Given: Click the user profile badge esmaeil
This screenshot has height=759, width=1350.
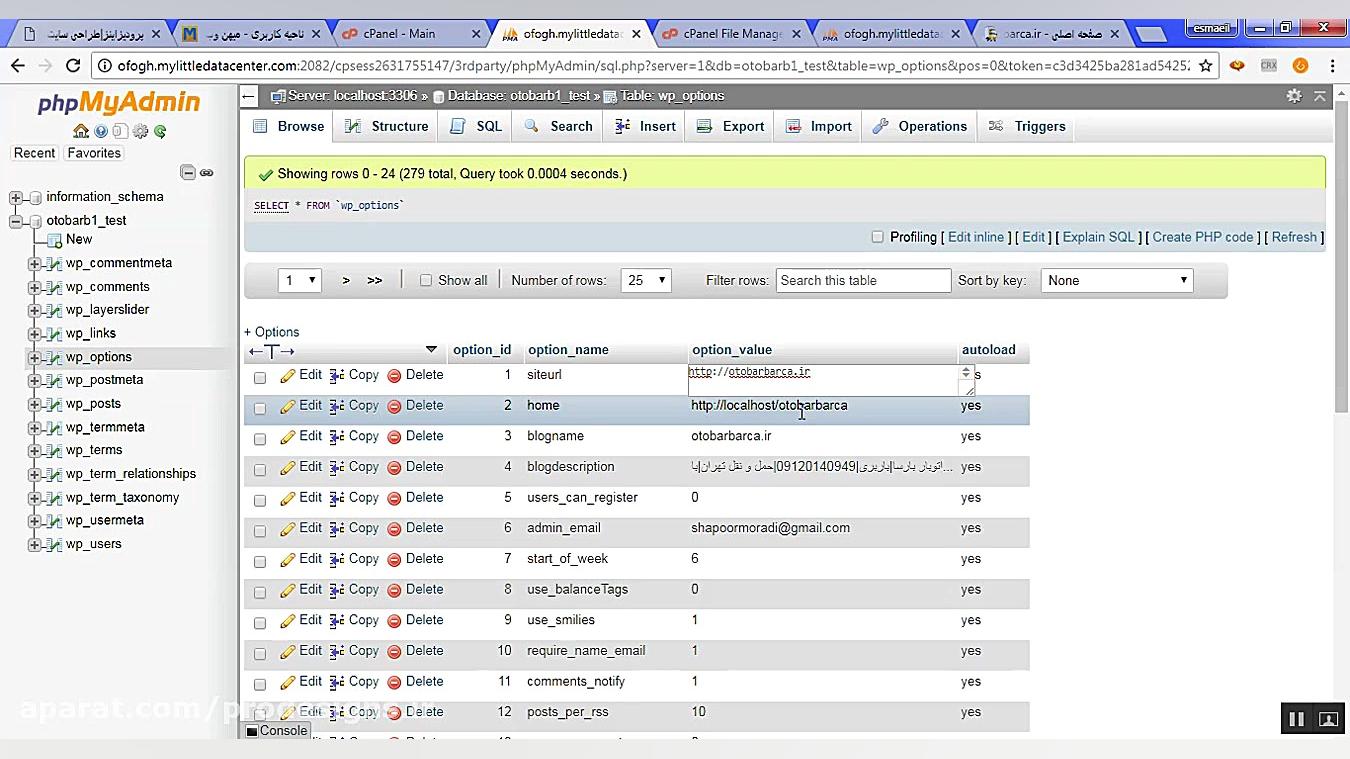Looking at the screenshot, I should point(1211,28).
